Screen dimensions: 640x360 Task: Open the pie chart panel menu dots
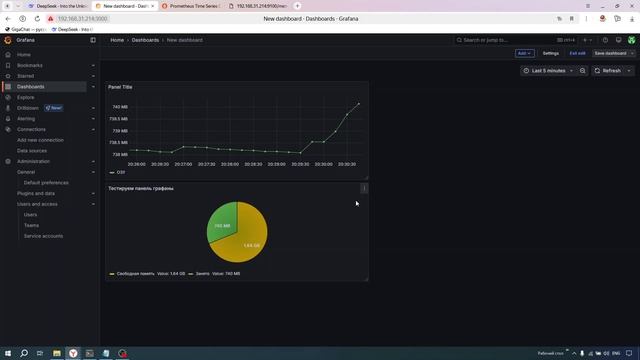[364, 188]
